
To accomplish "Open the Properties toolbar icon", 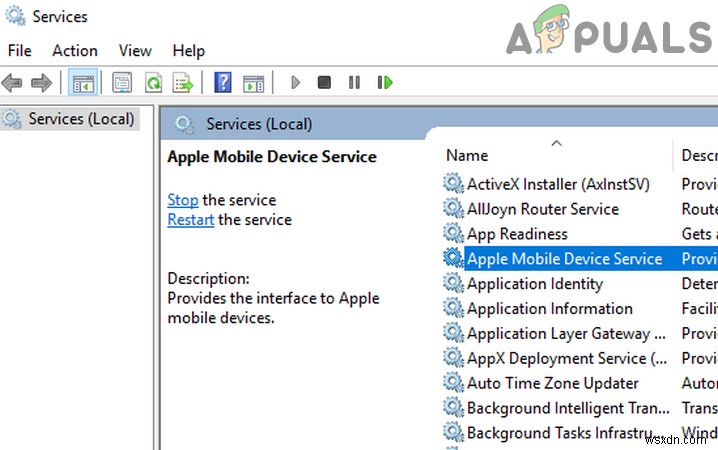I will pyautogui.click(x=122, y=83).
